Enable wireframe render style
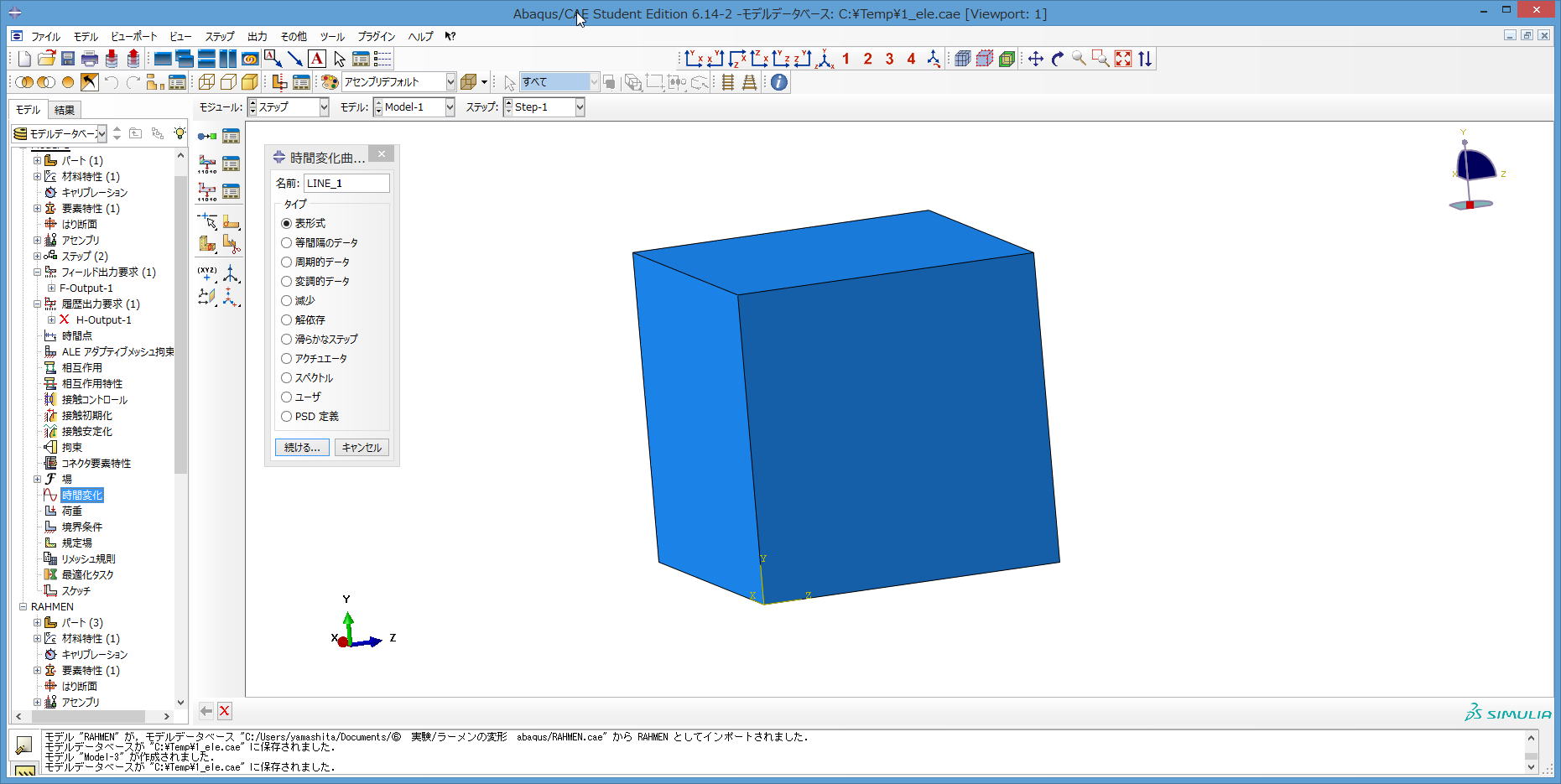This screenshot has height=784, width=1561. tap(206, 82)
